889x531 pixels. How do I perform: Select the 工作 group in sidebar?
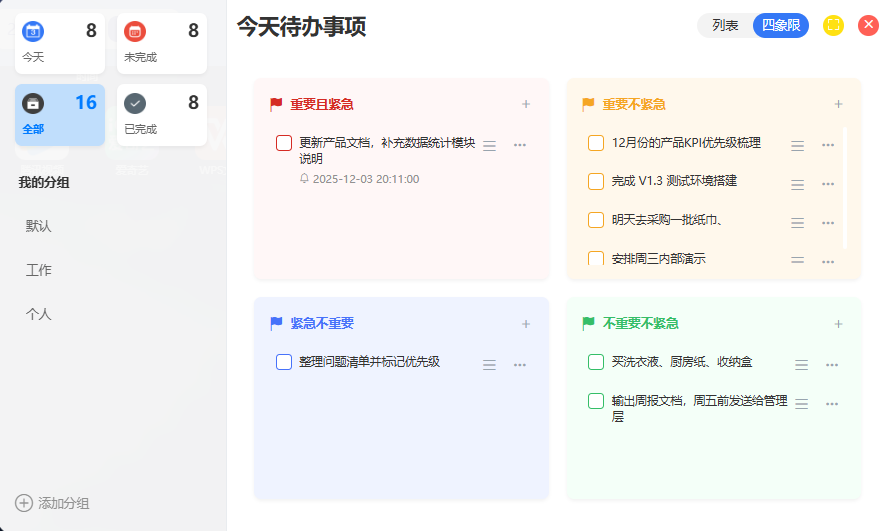click(x=39, y=270)
